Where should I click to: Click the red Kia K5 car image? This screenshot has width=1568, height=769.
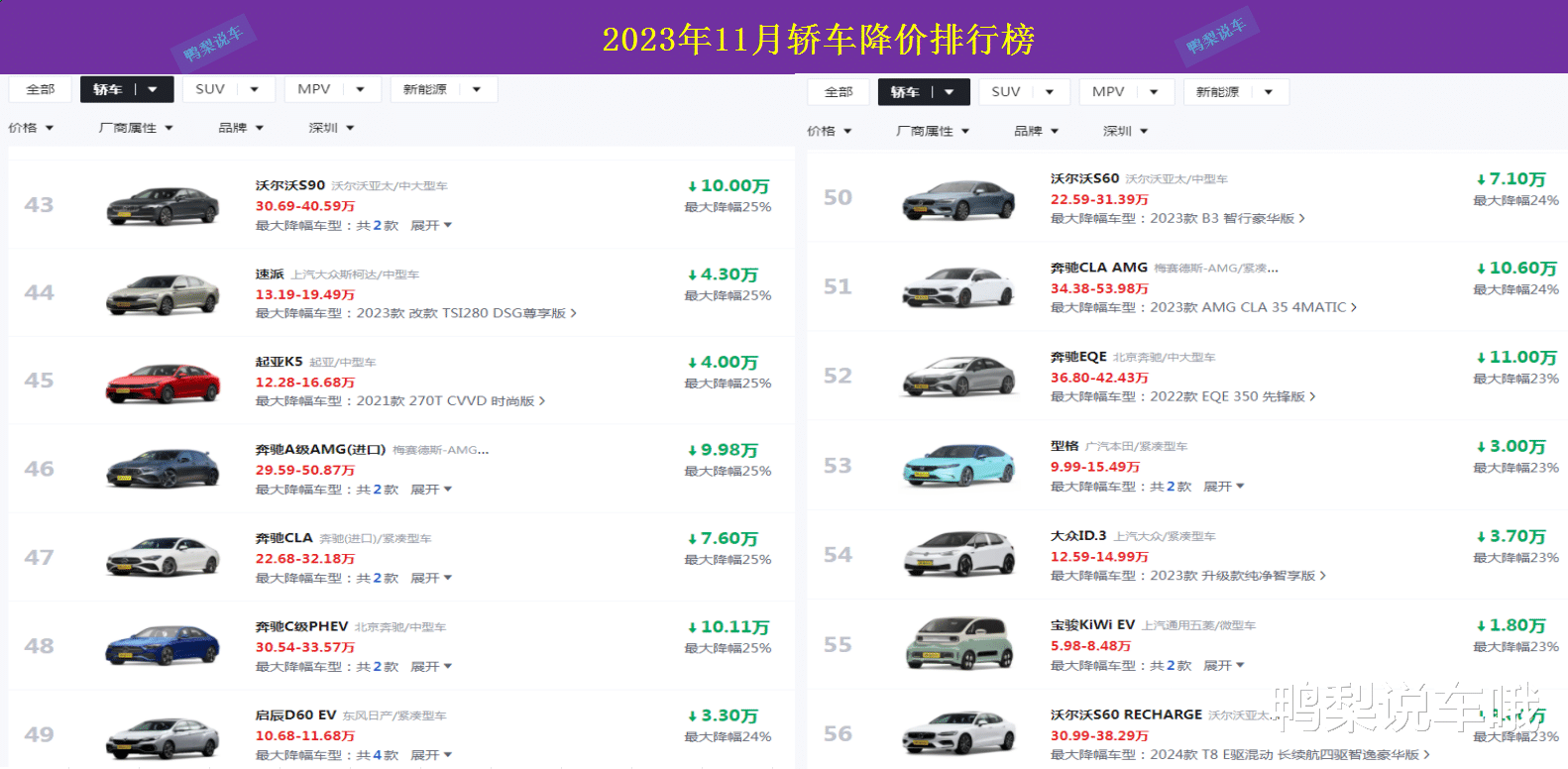coord(163,383)
